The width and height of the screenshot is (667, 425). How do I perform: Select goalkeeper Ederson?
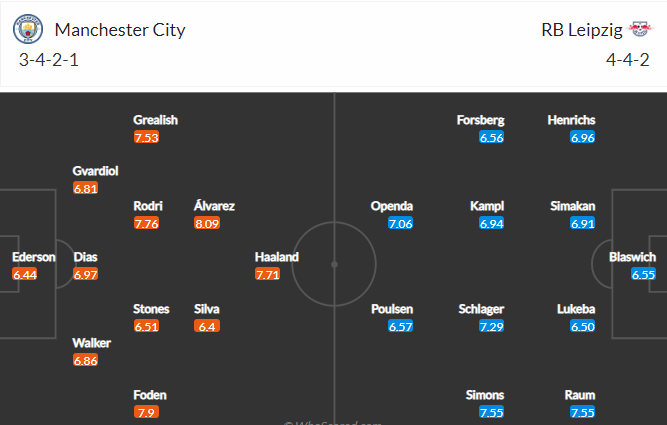click(34, 257)
